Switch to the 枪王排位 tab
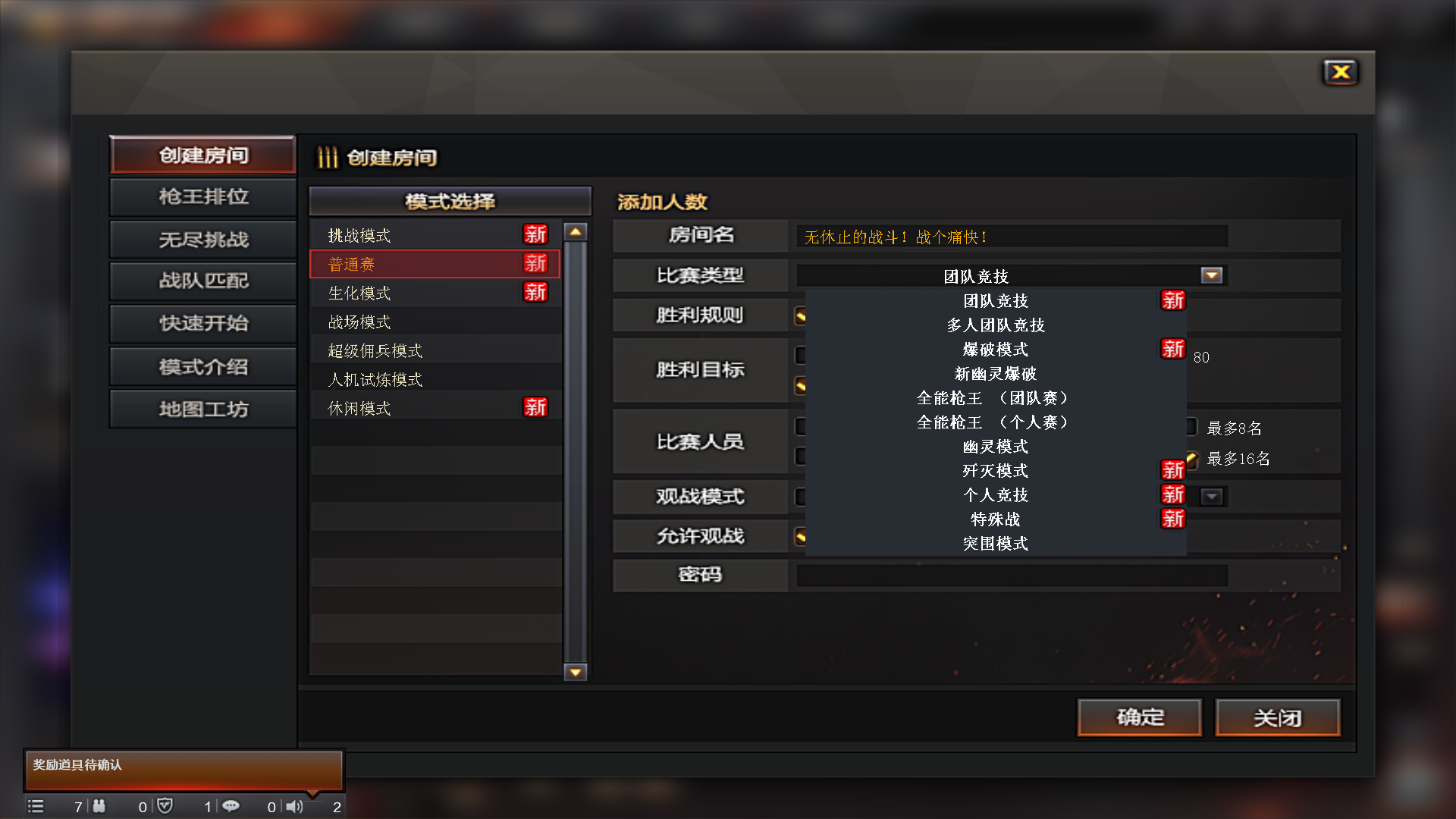 tap(203, 197)
